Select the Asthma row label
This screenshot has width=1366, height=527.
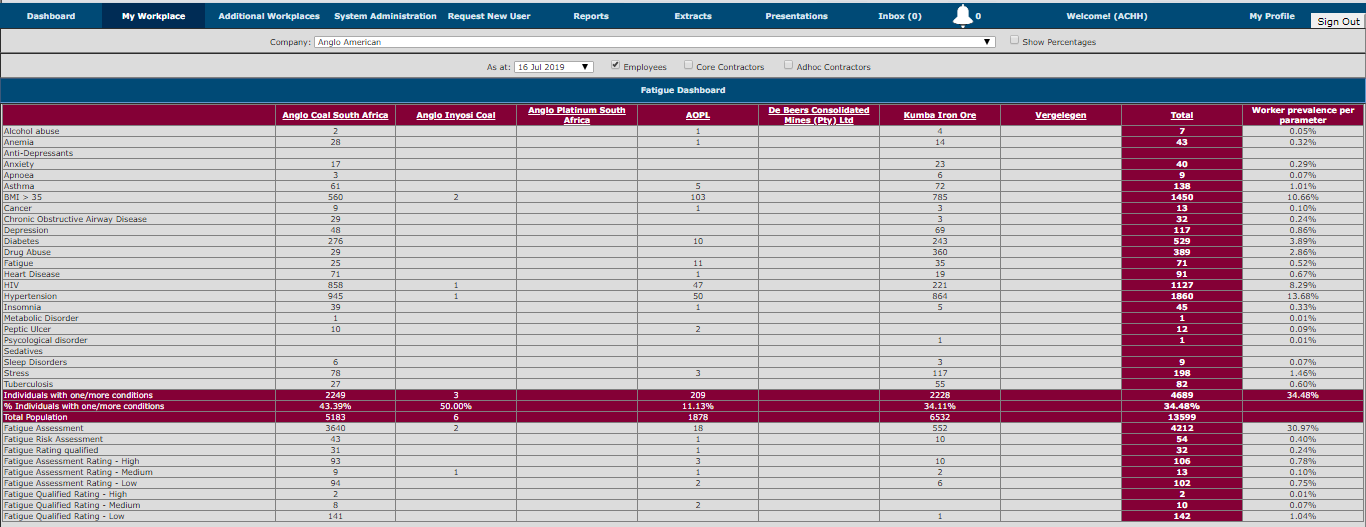(x=18, y=186)
